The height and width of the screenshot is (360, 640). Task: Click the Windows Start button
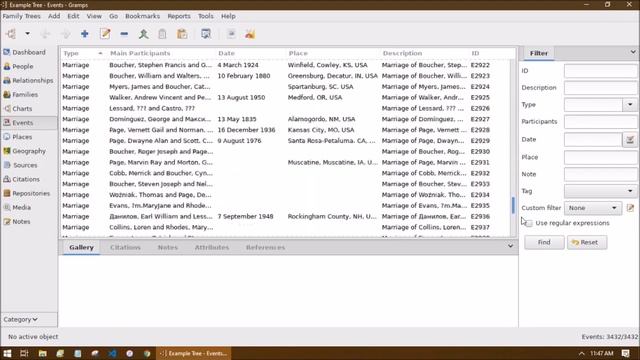[7, 353]
